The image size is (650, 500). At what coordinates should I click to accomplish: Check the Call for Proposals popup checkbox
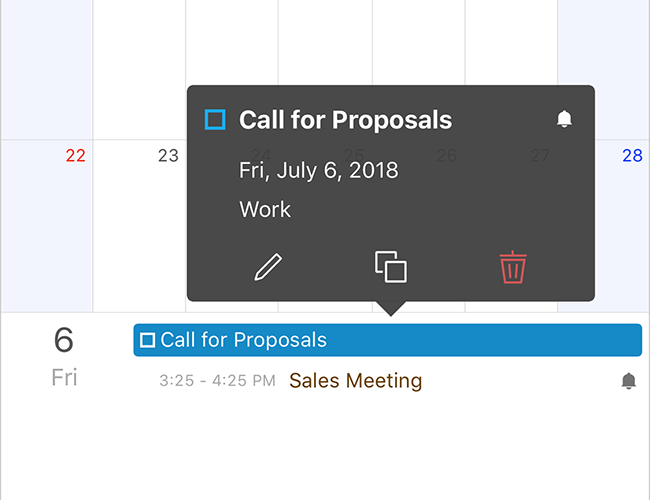coord(215,120)
